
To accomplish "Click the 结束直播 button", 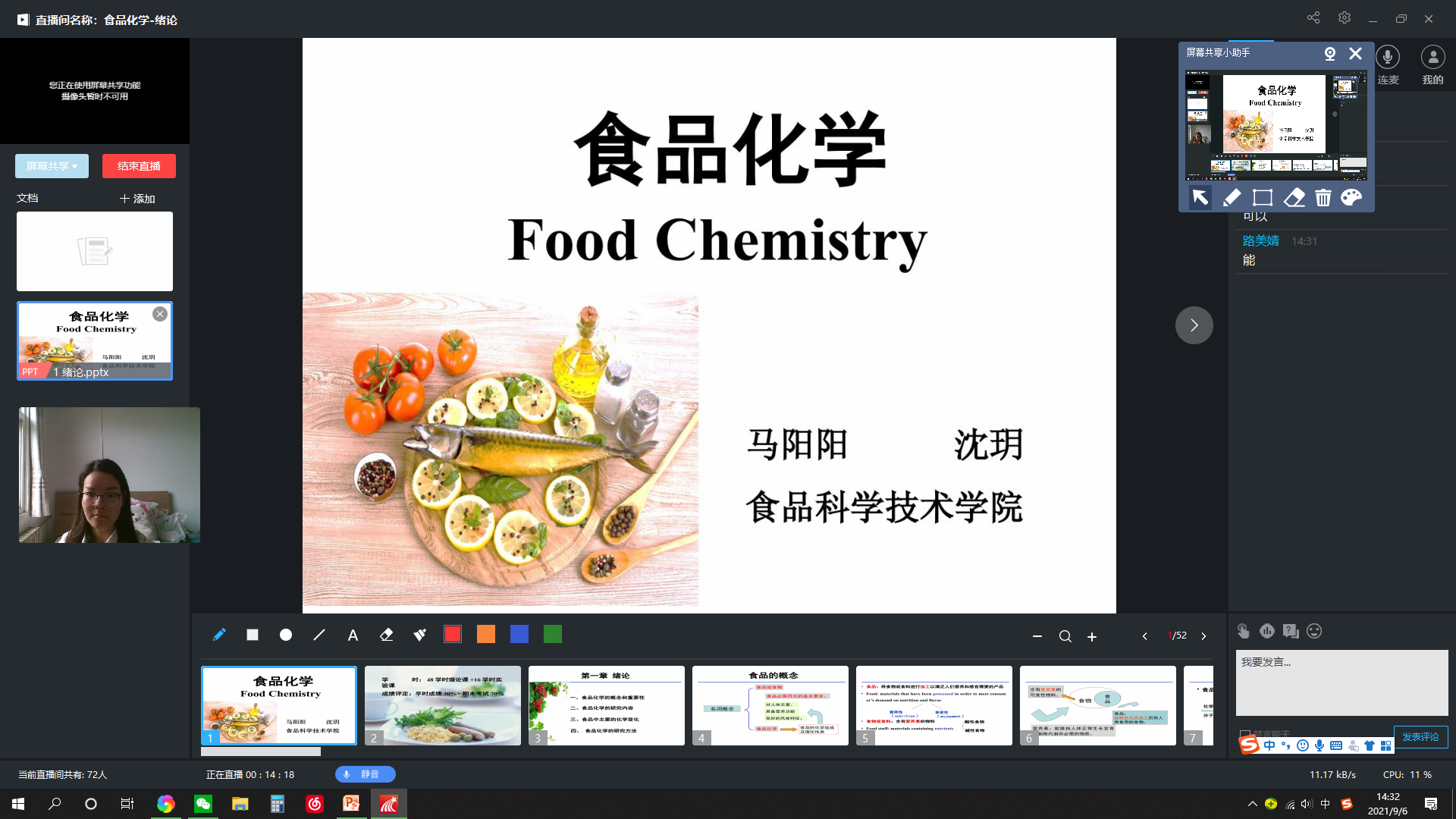I will tap(139, 166).
